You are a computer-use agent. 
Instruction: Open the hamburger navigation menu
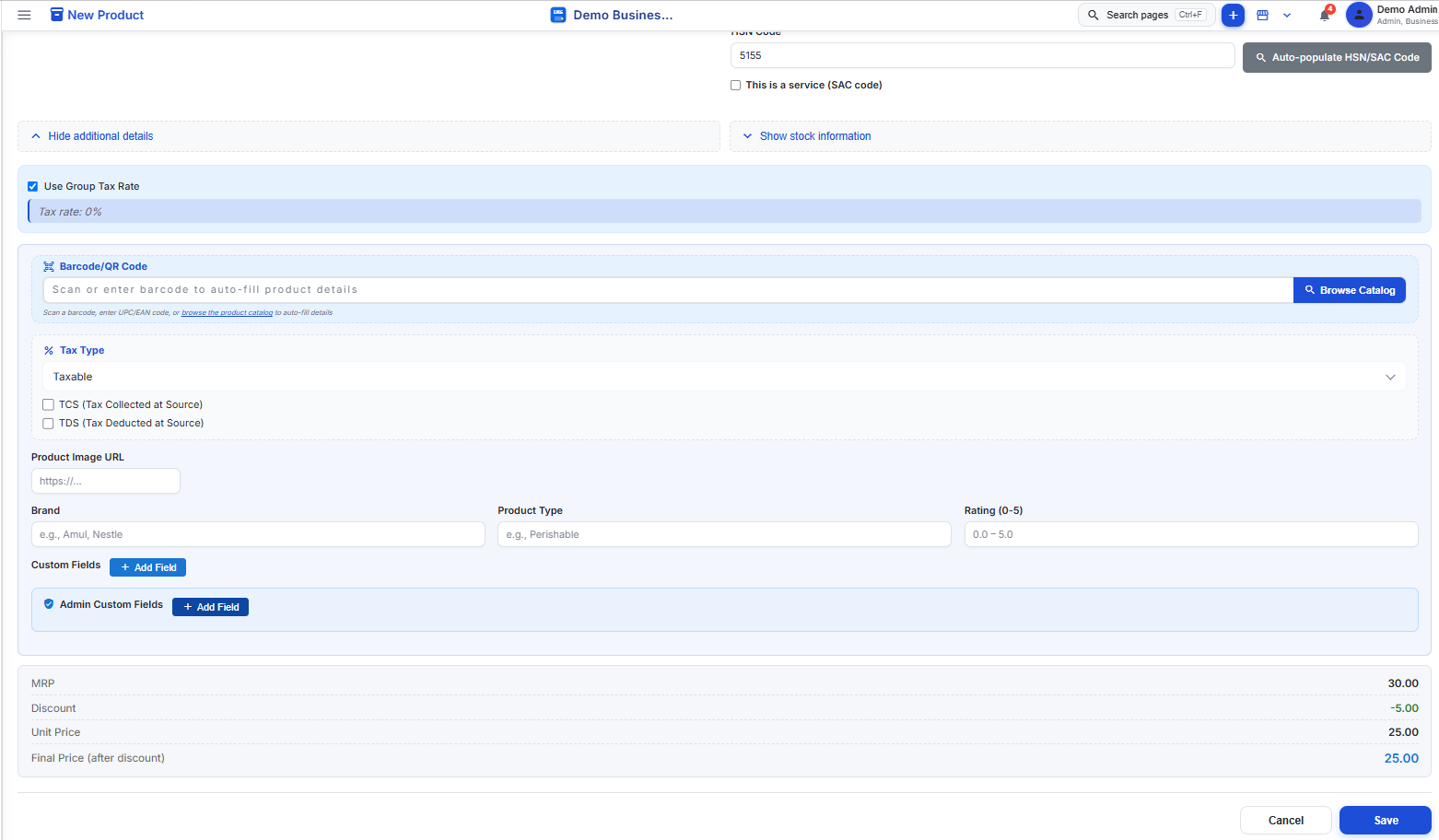point(25,15)
